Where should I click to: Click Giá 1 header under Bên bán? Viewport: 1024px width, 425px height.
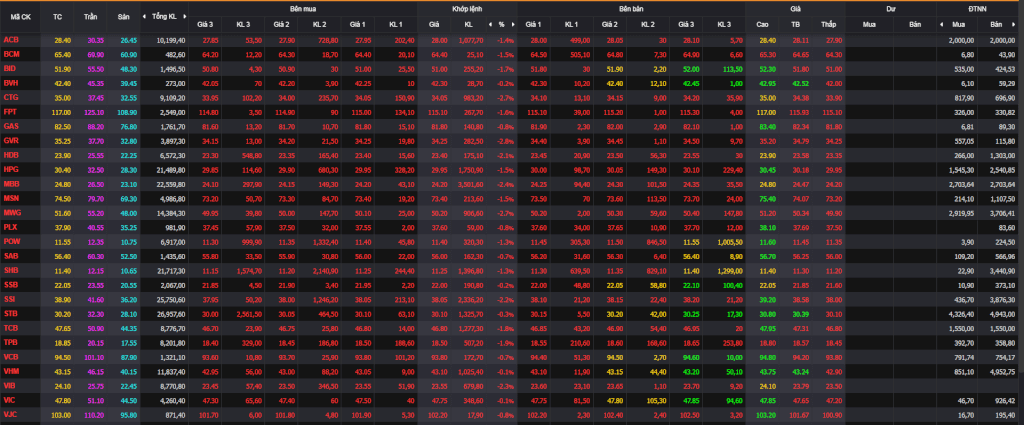(534, 25)
